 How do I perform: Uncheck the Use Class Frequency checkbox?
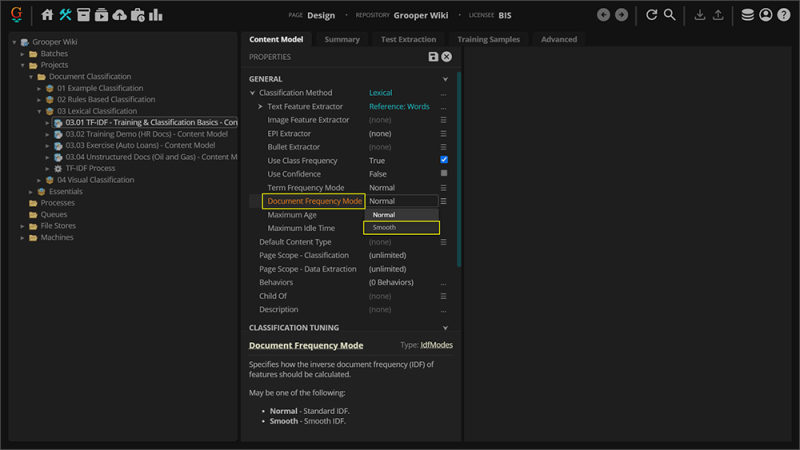coord(444,160)
